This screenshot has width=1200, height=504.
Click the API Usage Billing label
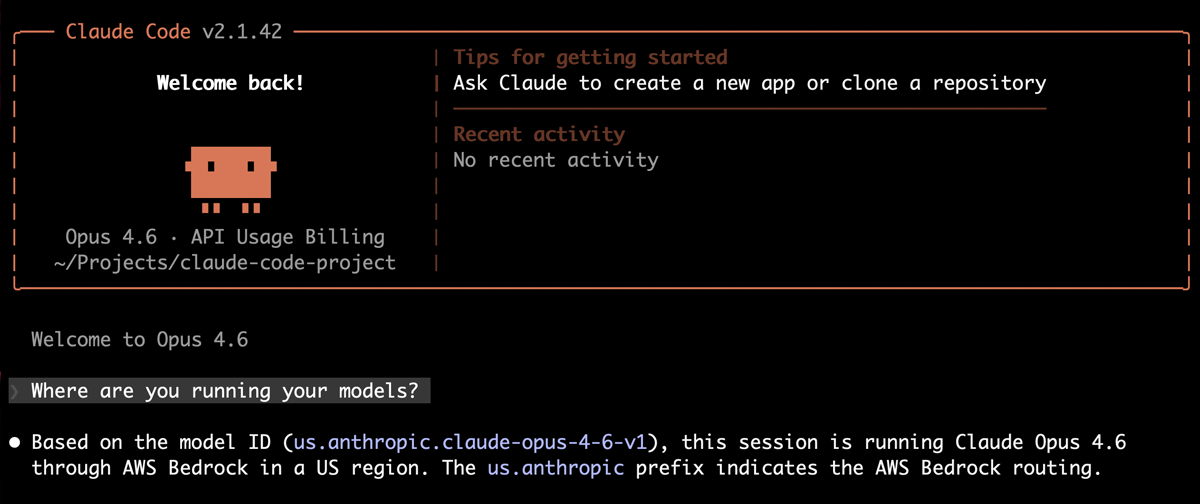(x=288, y=237)
